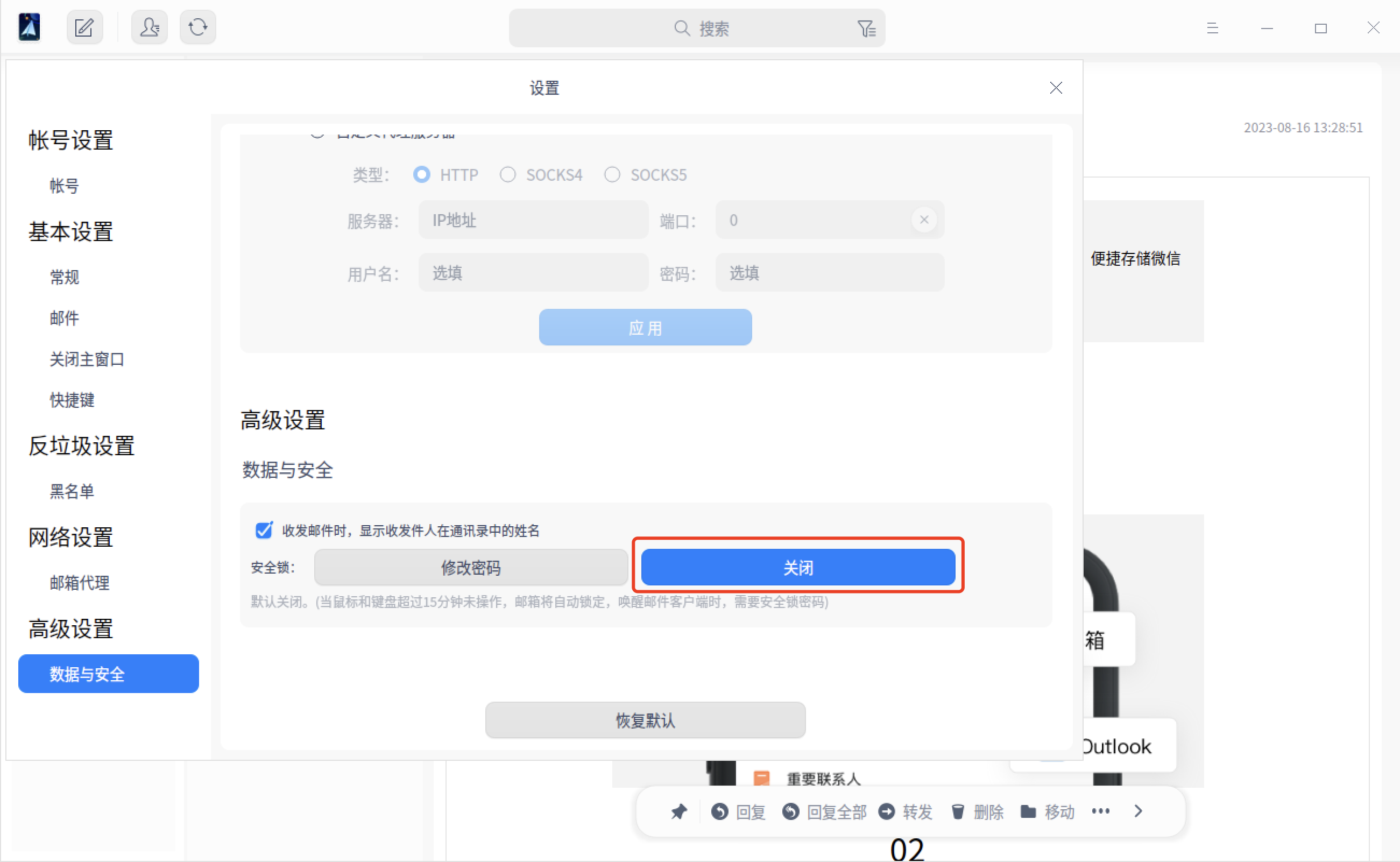Open the filter icon in the search bar

point(866,28)
